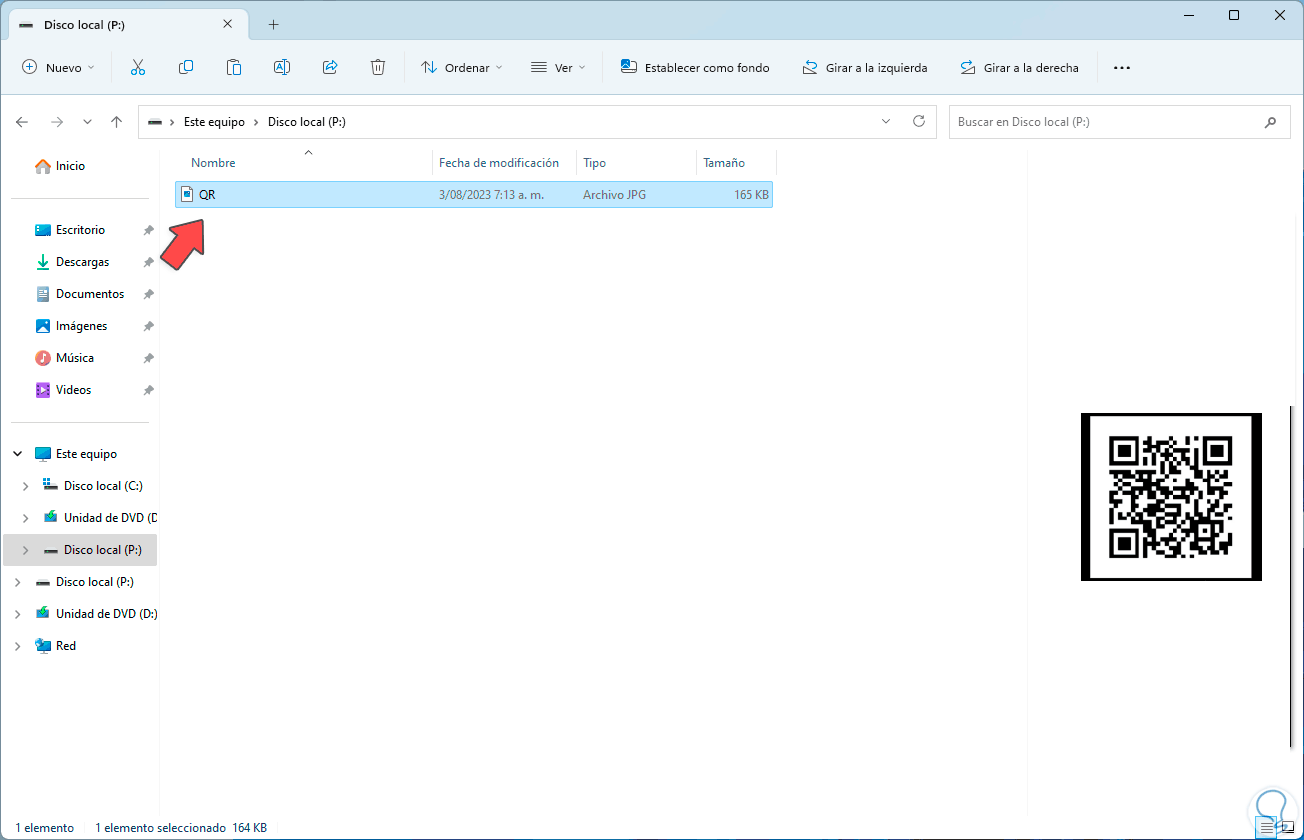Expand Disco local (C:) tree node
This screenshot has width=1304, height=840.
(26, 486)
